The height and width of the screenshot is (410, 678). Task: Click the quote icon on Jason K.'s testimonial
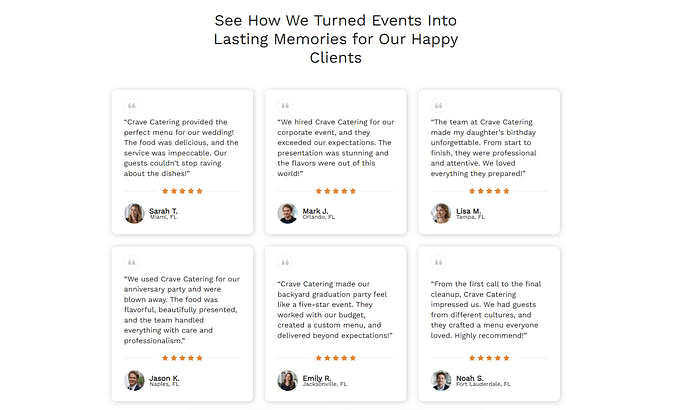pyautogui.click(x=131, y=262)
